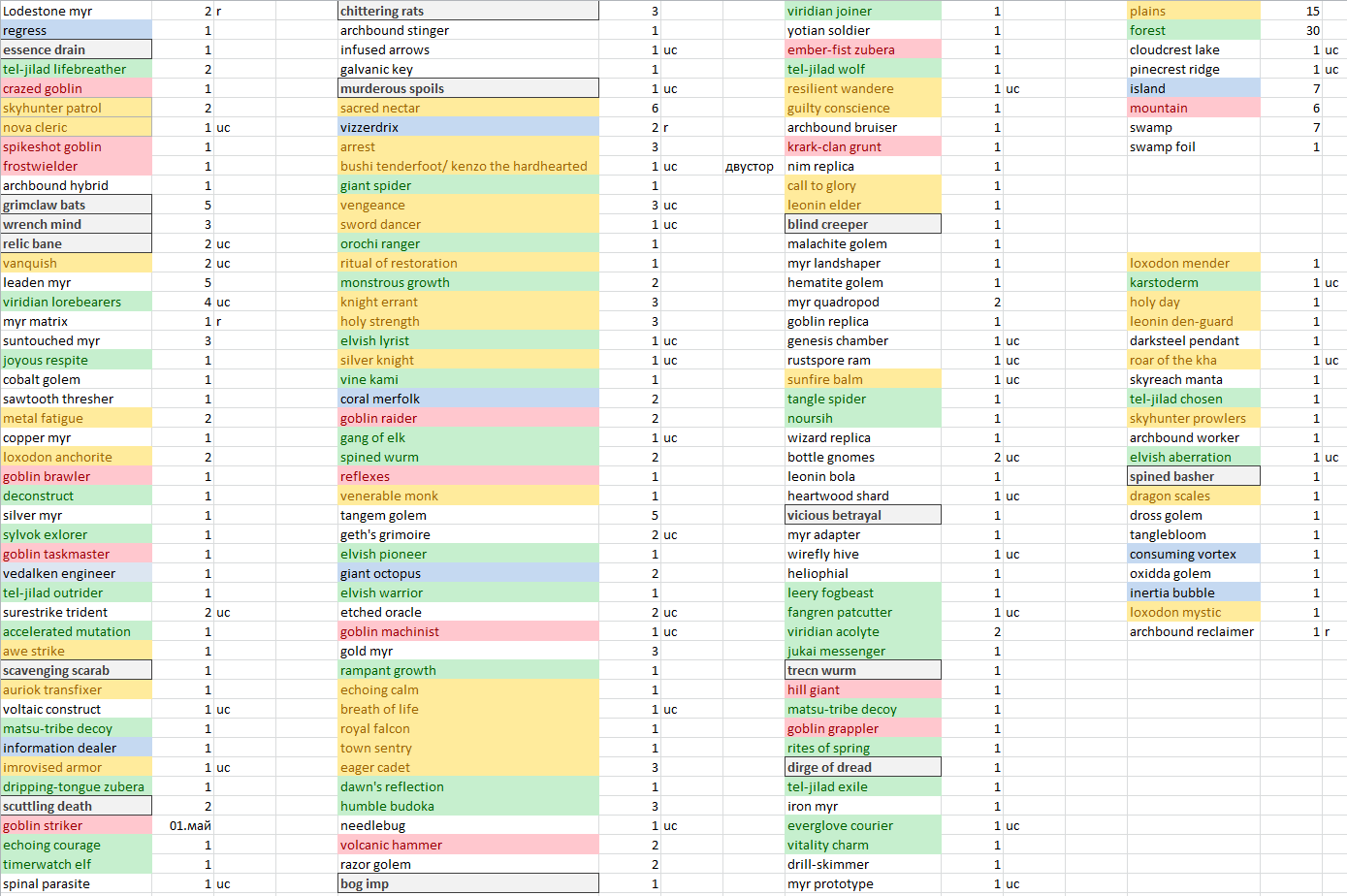Viewport: 1347px width, 896px height.
Task: Select the 'spinal parasite' cell
Action: pos(76,883)
